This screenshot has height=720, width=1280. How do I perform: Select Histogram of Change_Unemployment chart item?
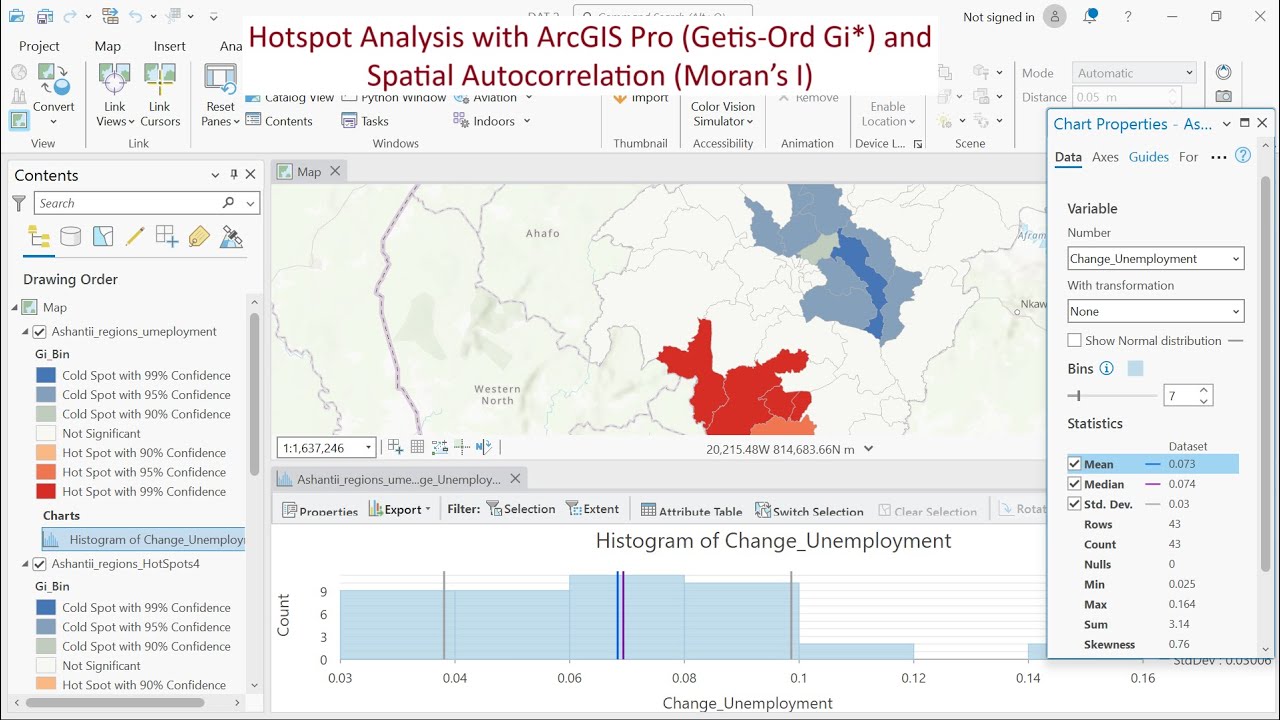tap(144, 540)
